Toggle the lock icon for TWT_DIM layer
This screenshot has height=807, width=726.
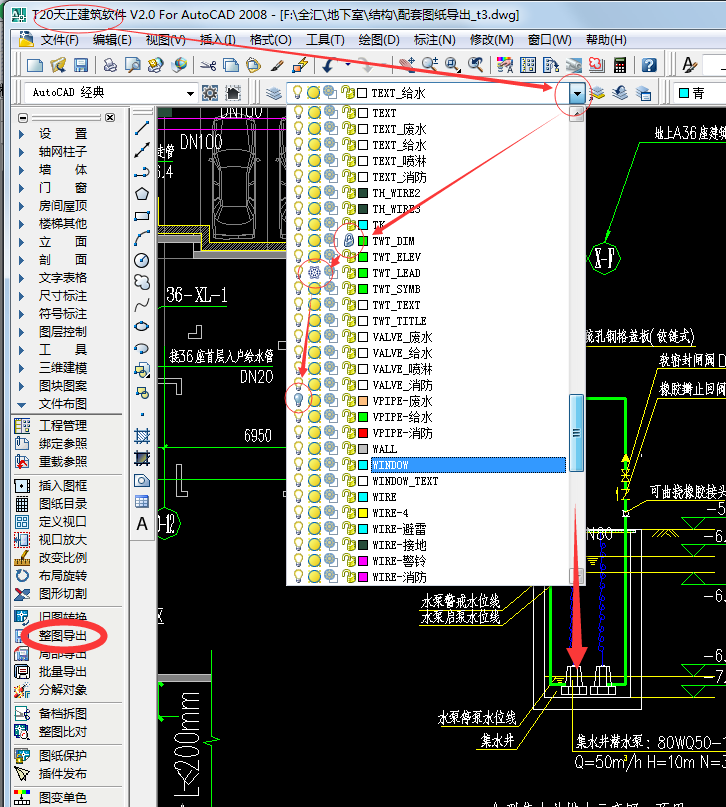348,240
